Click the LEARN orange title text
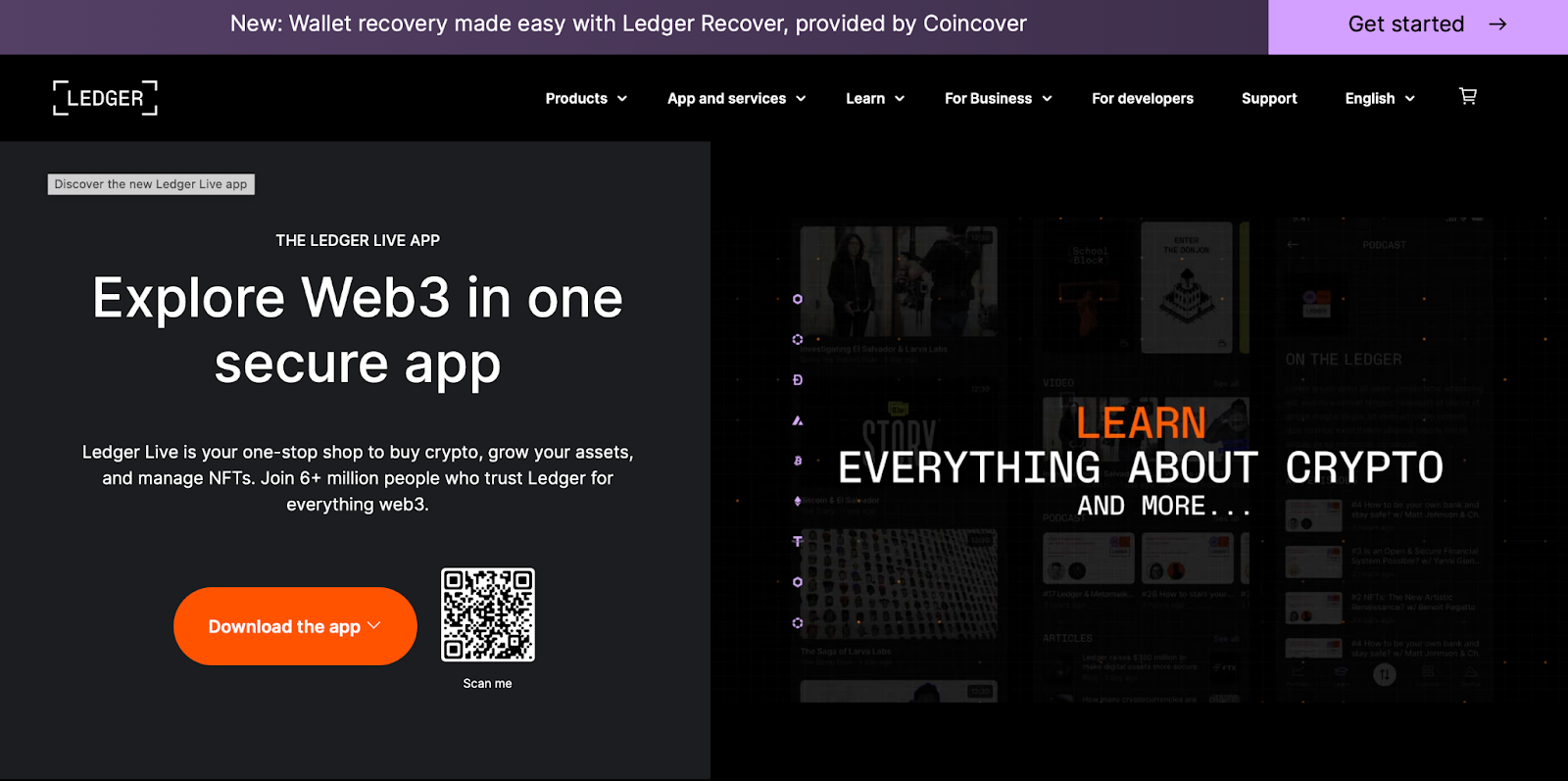 pos(1141,422)
